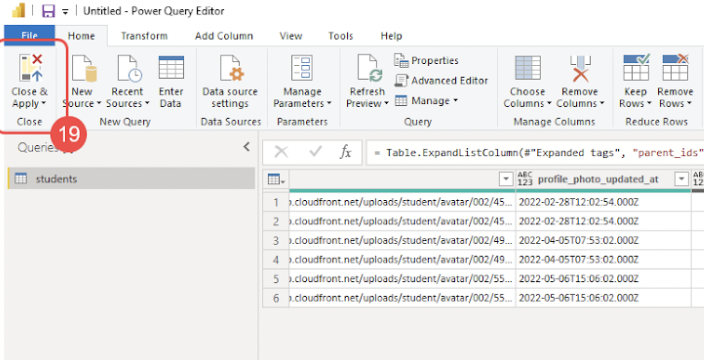Viewport: 704px width, 360px height.
Task: Click the Remove Columns icon
Action: tap(580, 68)
